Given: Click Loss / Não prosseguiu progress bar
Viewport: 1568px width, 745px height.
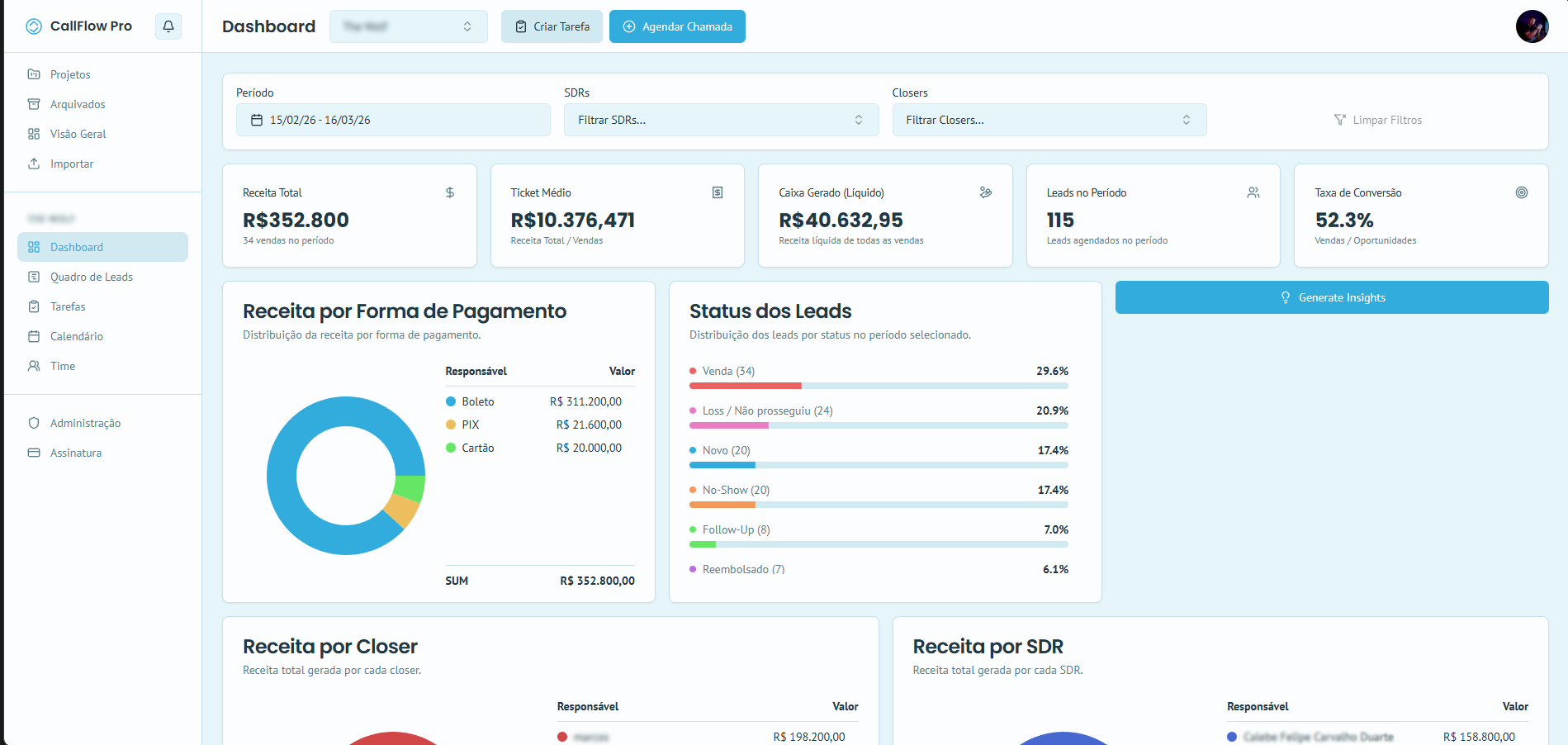Looking at the screenshot, I should [879, 425].
